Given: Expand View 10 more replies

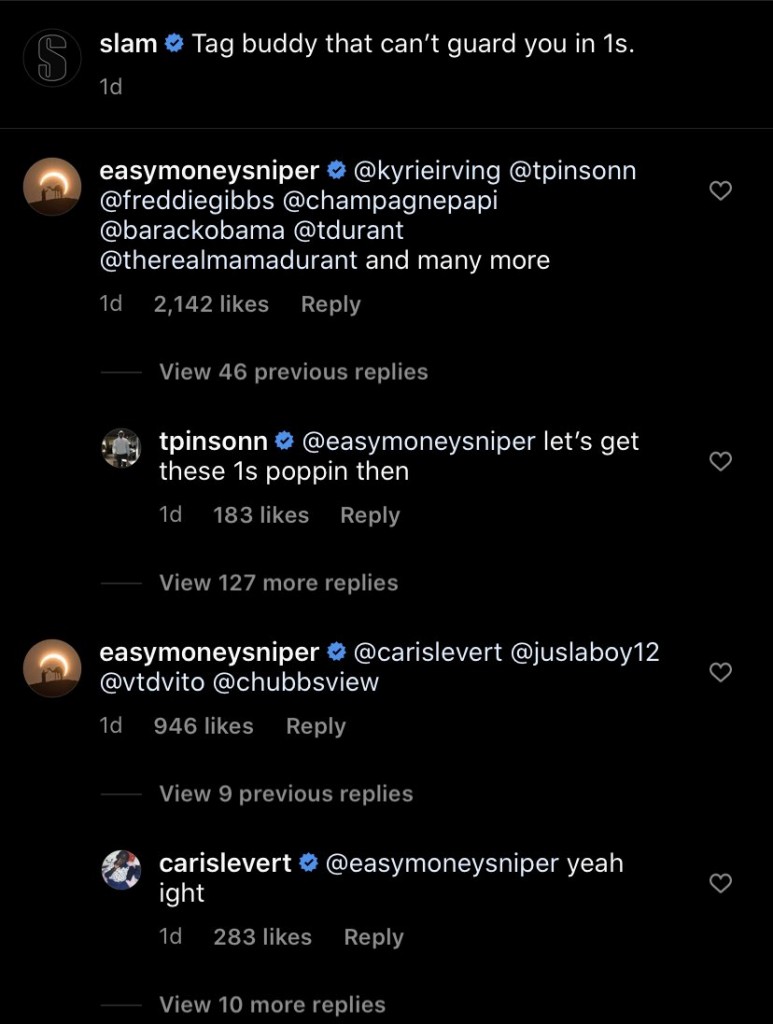Looking at the screenshot, I should [x=271, y=1005].
